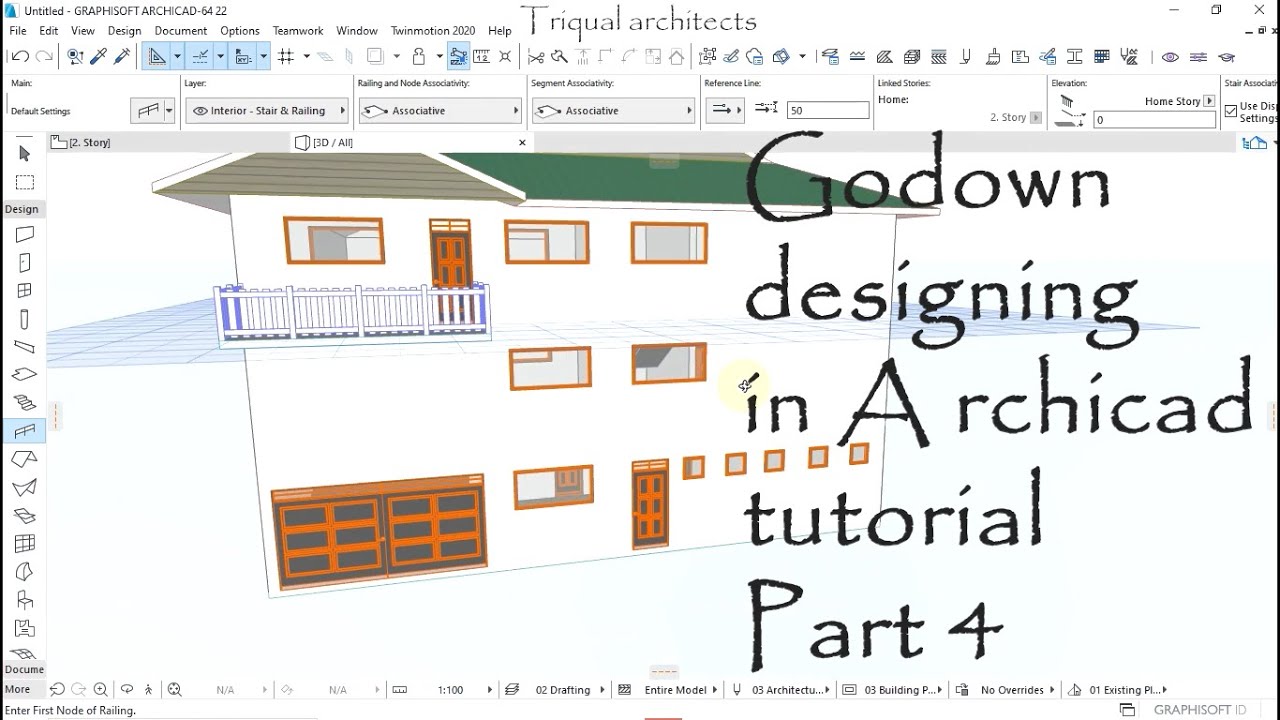This screenshot has width=1280, height=720.
Task: Click the Measure ruler icon in the toolbar
Action: point(480,57)
